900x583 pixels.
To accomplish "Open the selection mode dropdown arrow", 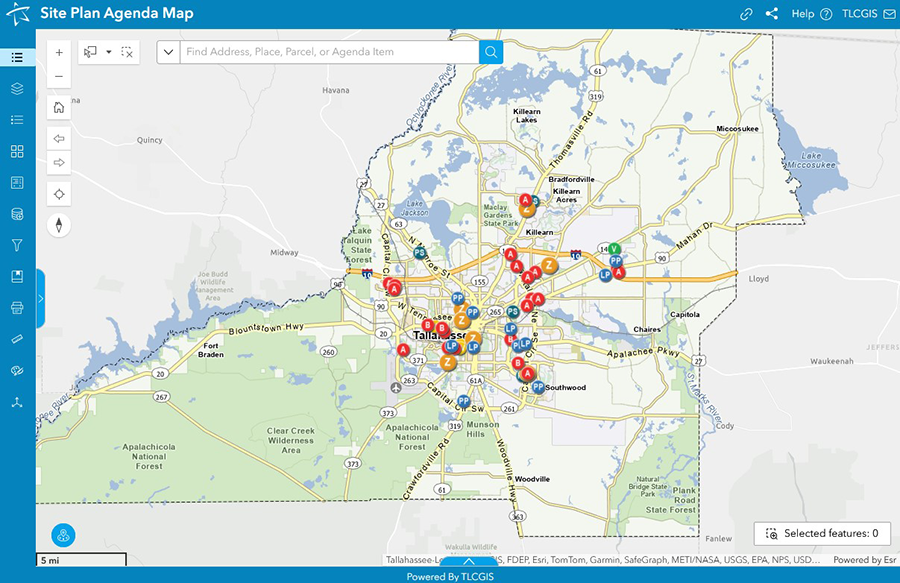I will 108,52.
